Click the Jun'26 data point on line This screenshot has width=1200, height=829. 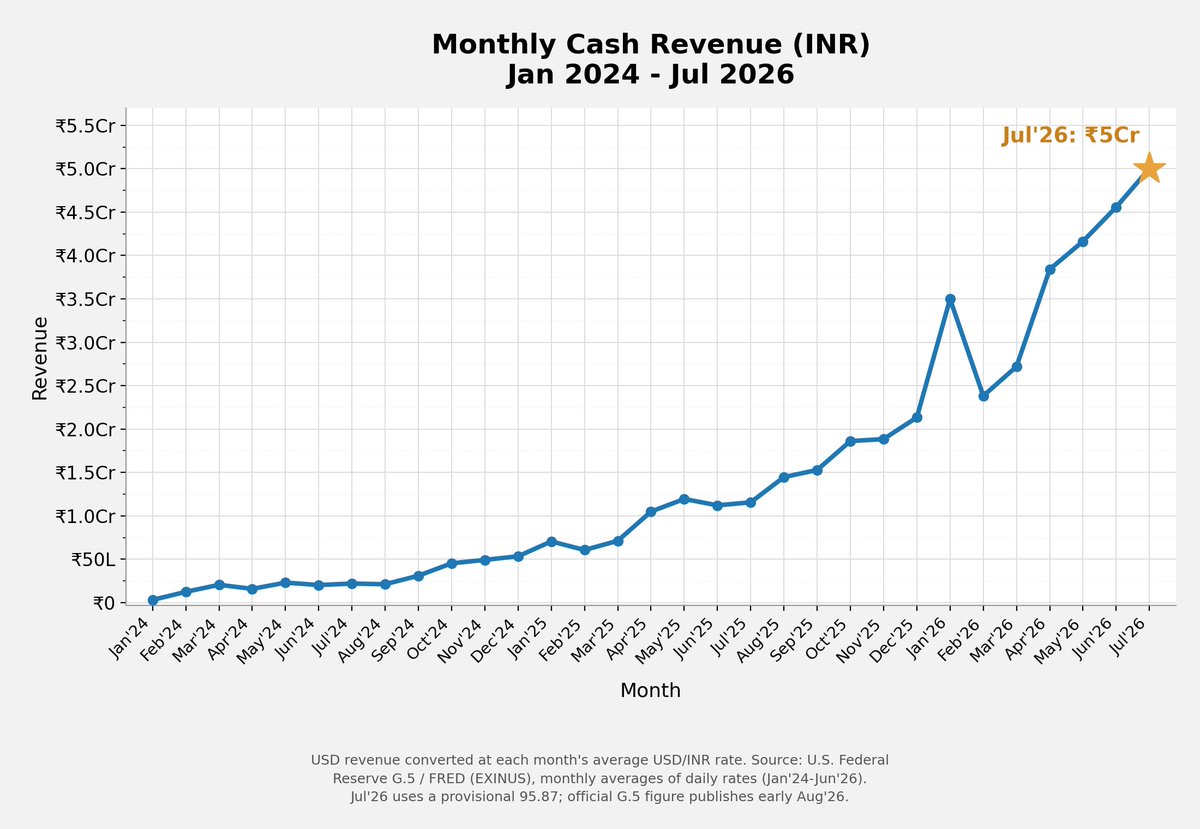pyautogui.click(x=1116, y=207)
